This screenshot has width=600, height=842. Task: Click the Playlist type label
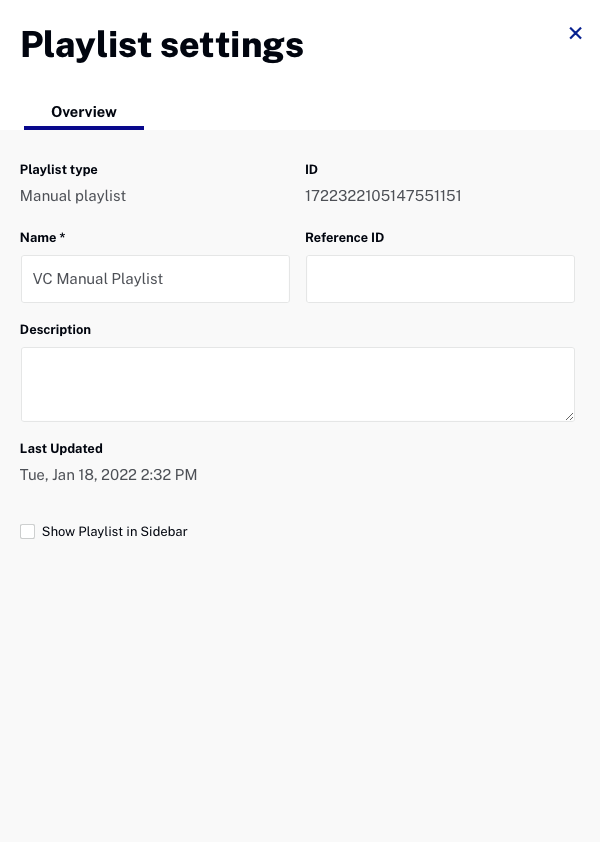point(59,170)
